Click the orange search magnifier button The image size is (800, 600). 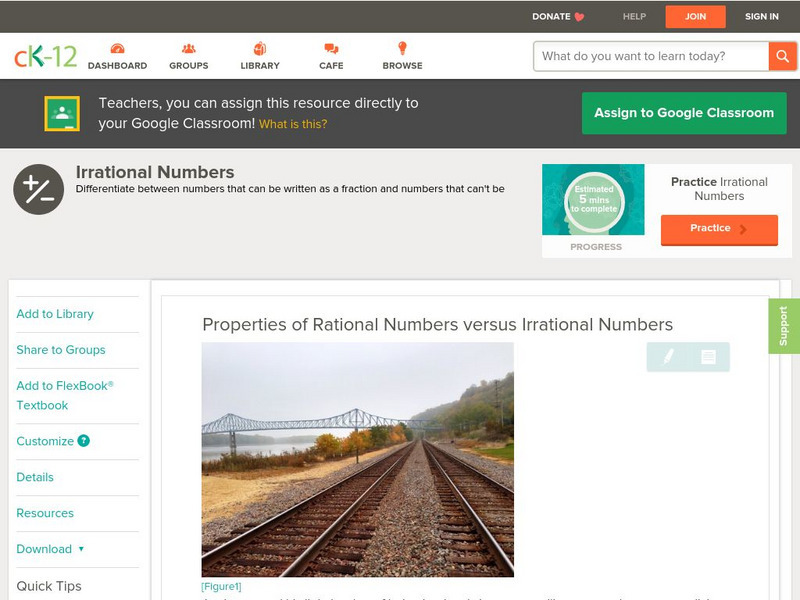point(782,56)
